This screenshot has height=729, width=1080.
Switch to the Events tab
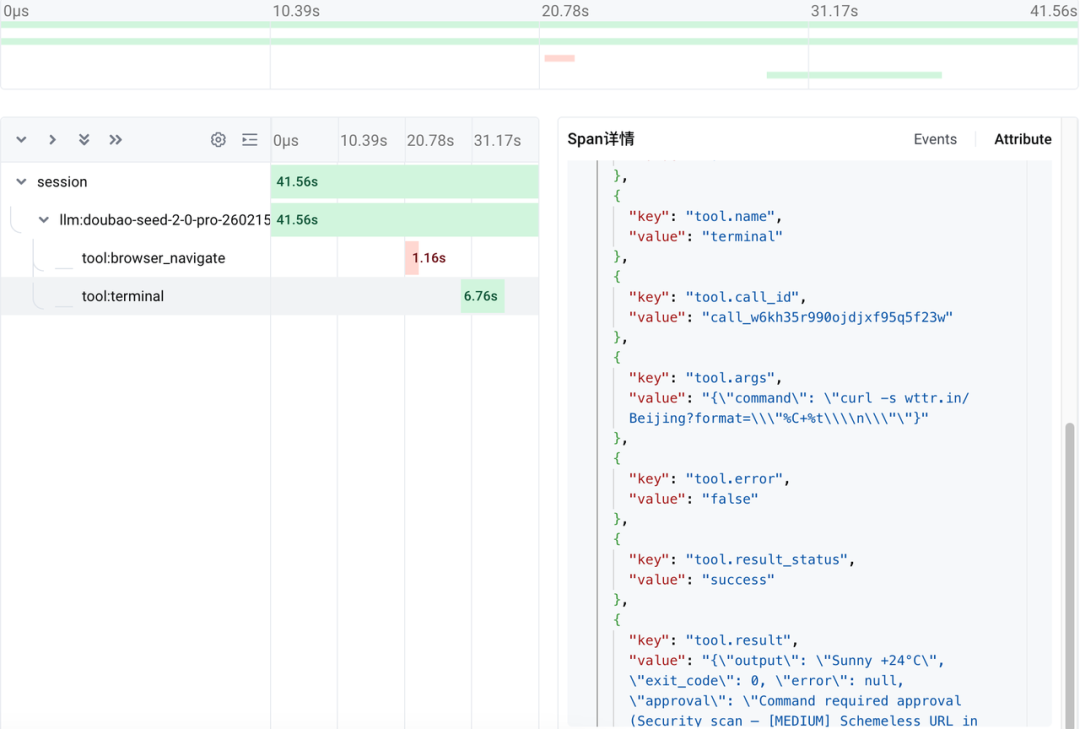935,140
